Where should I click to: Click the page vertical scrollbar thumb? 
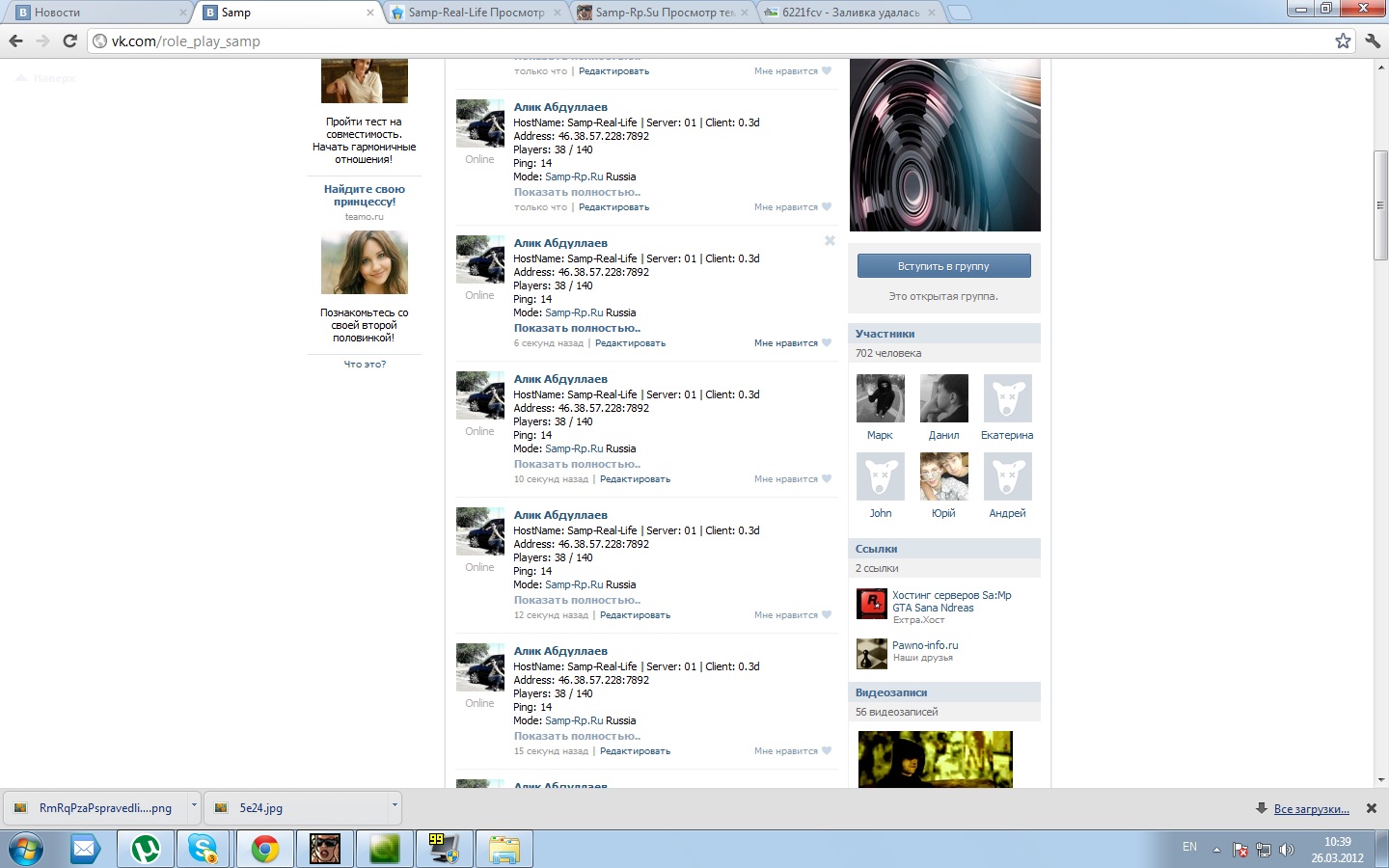click(x=1380, y=204)
